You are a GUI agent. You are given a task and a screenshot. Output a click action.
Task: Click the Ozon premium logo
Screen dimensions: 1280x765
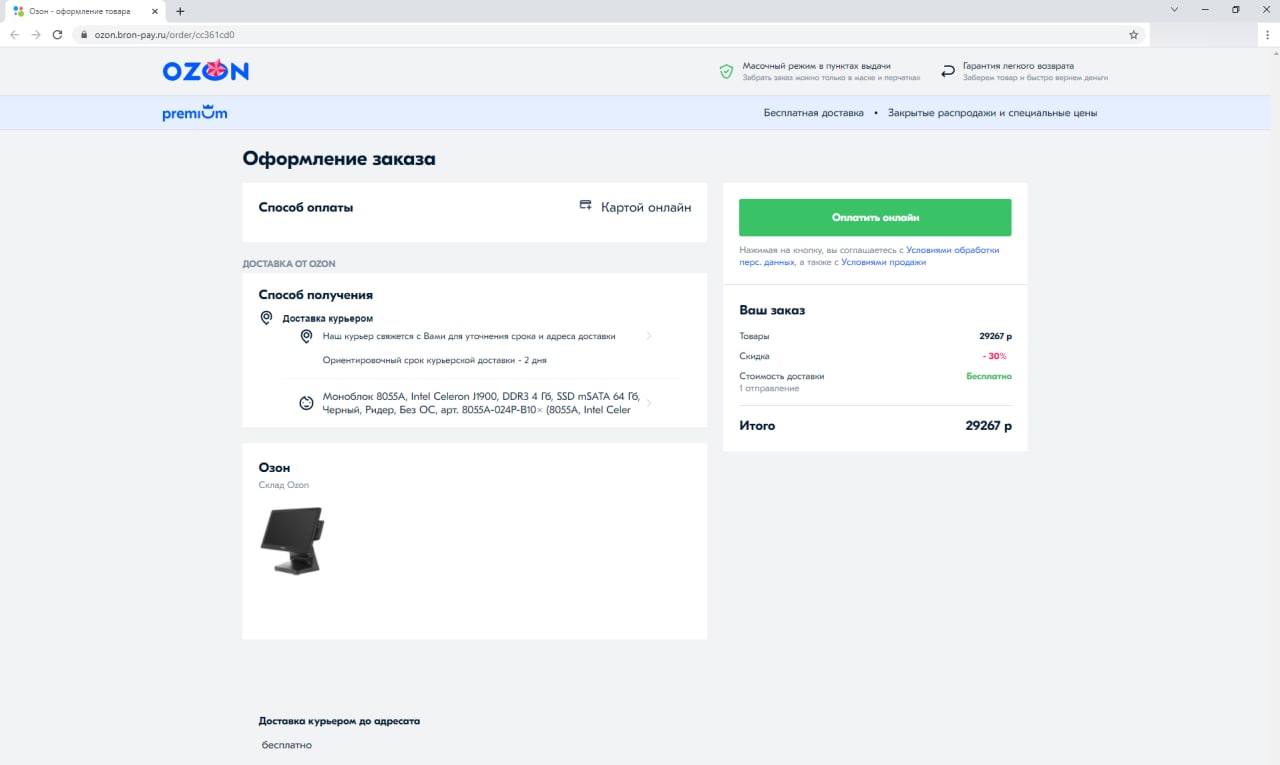[x=195, y=113]
